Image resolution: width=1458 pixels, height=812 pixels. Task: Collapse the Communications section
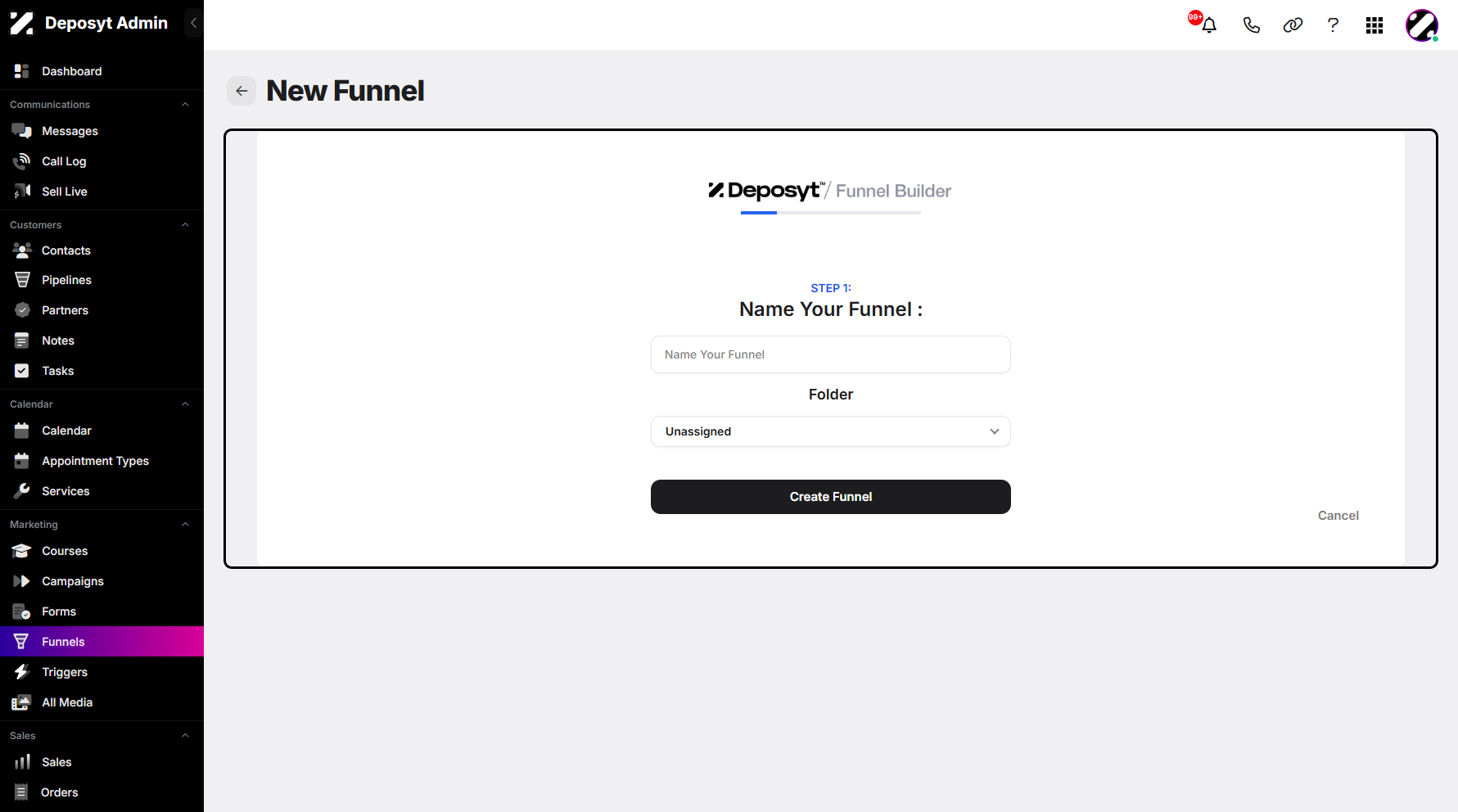pyautogui.click(x=185, y=105)
